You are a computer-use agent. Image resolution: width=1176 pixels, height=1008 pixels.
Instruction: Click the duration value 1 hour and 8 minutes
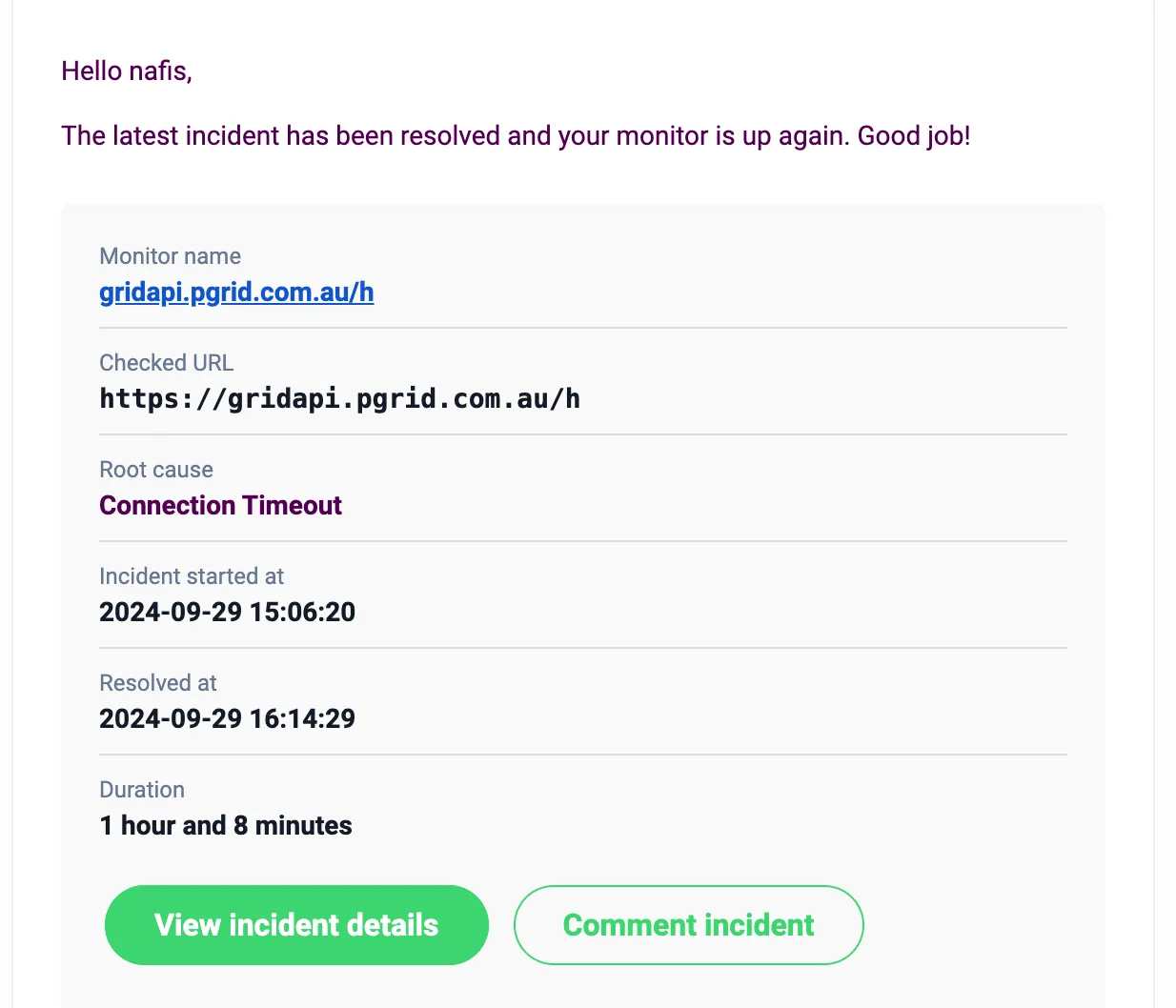226,826
